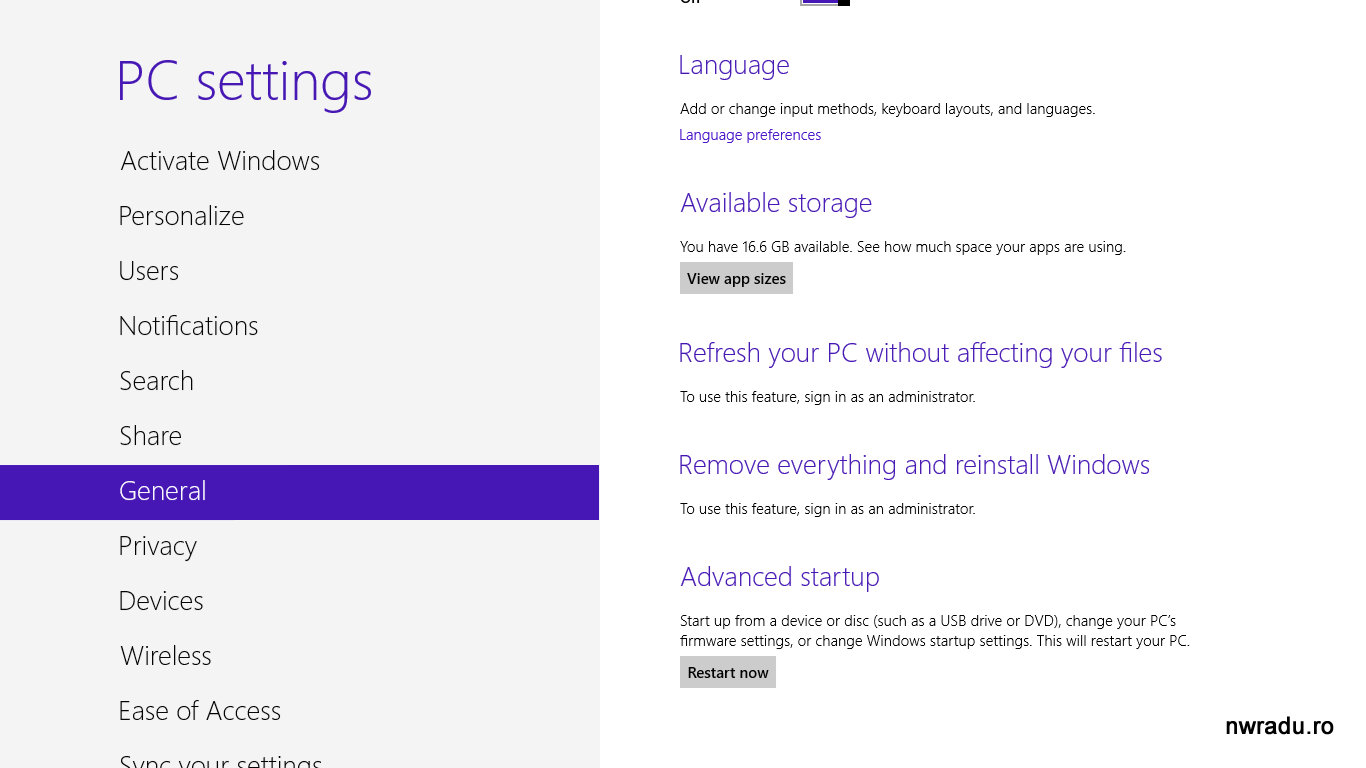Click the Restart now button
1366x768 pixels.
pyautogui.click(x=728, y=672)
